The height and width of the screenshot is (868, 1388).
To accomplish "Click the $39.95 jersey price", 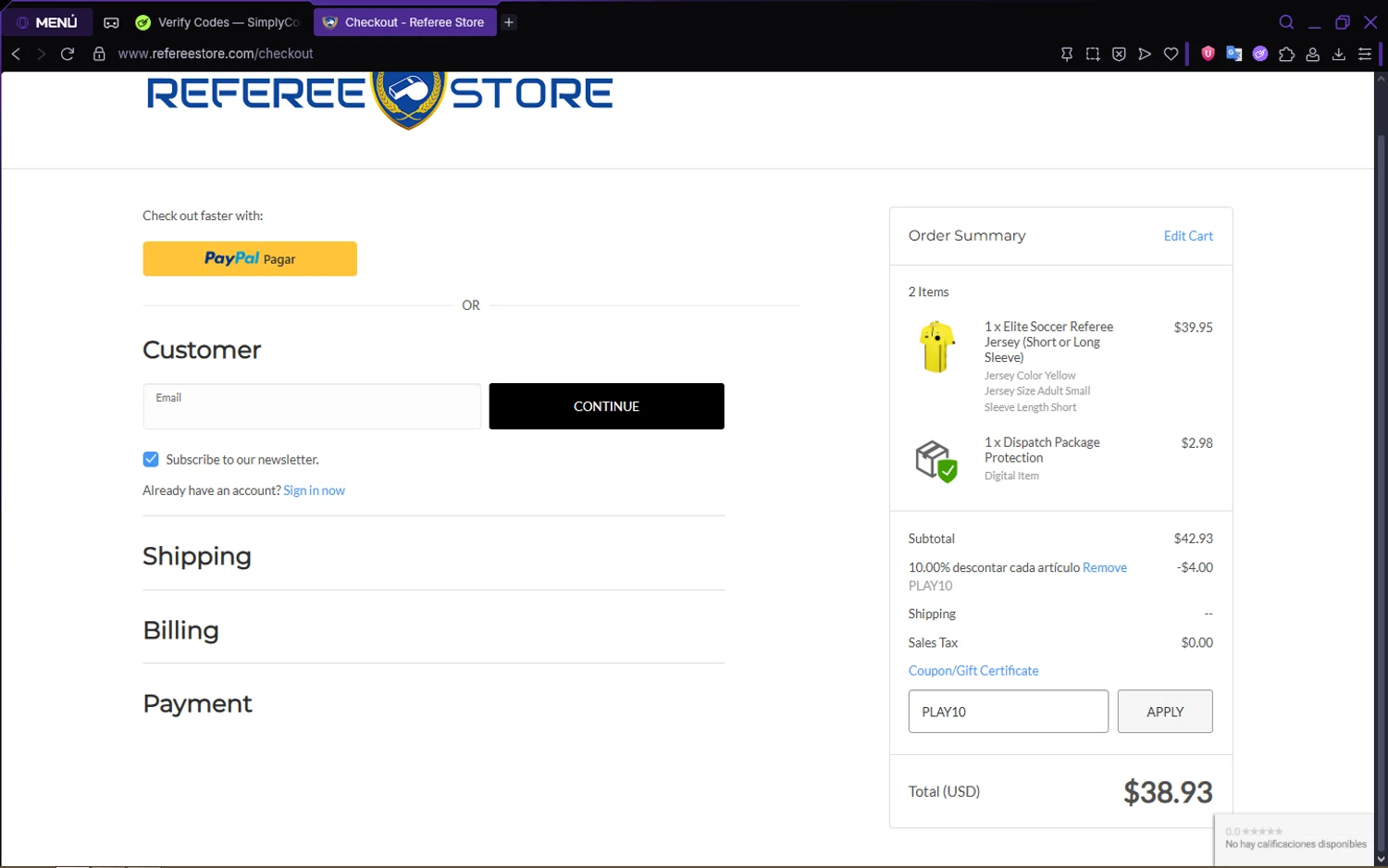I will pyautogui.click(x=1193, y=328).
